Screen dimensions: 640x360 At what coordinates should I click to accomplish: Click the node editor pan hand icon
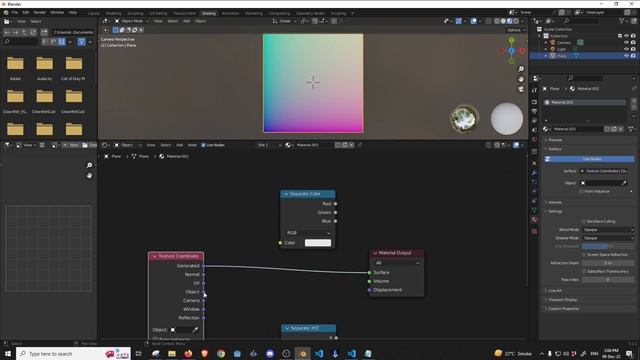click(x=89, y=176)
